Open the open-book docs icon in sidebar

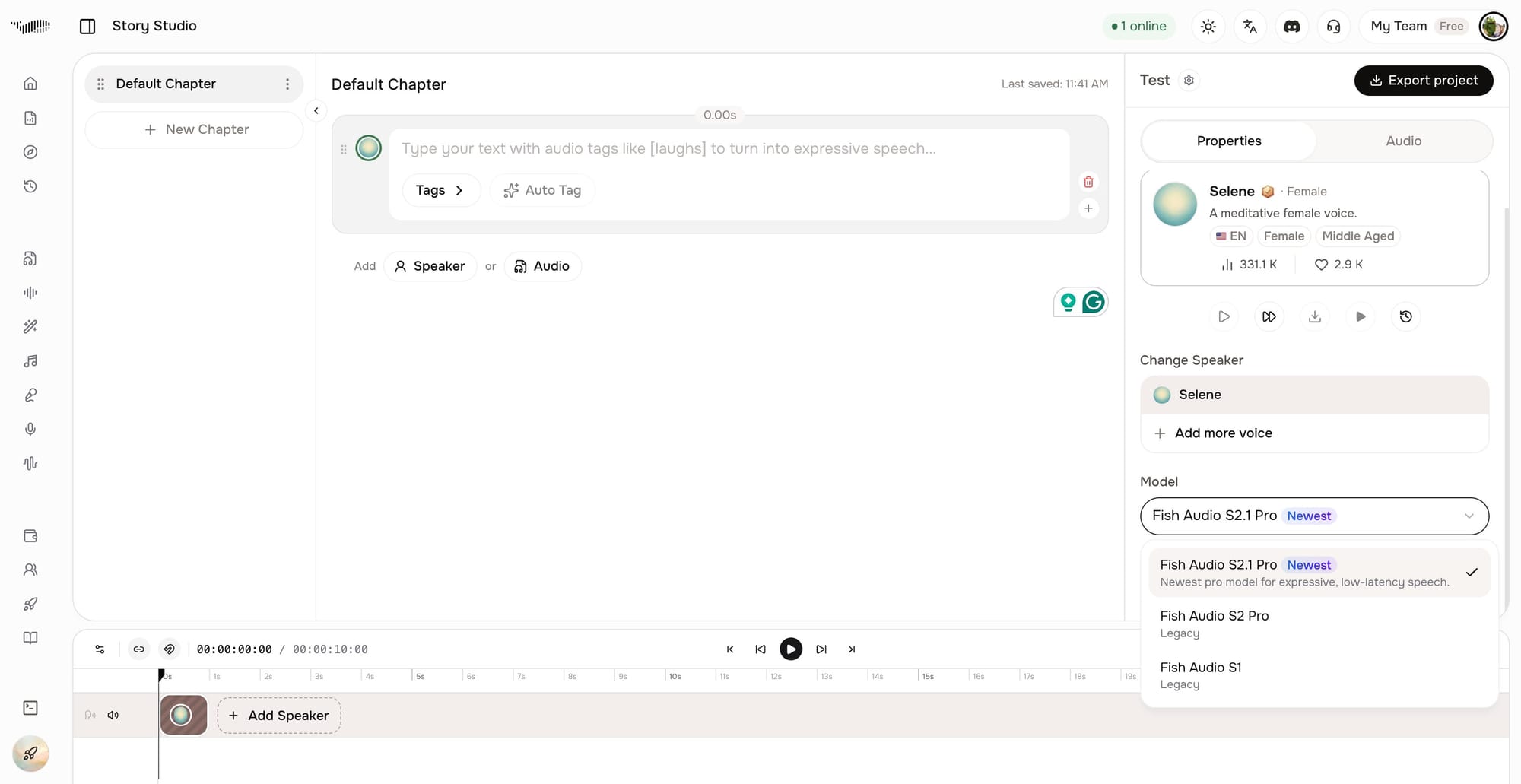[x=30, y=638]
